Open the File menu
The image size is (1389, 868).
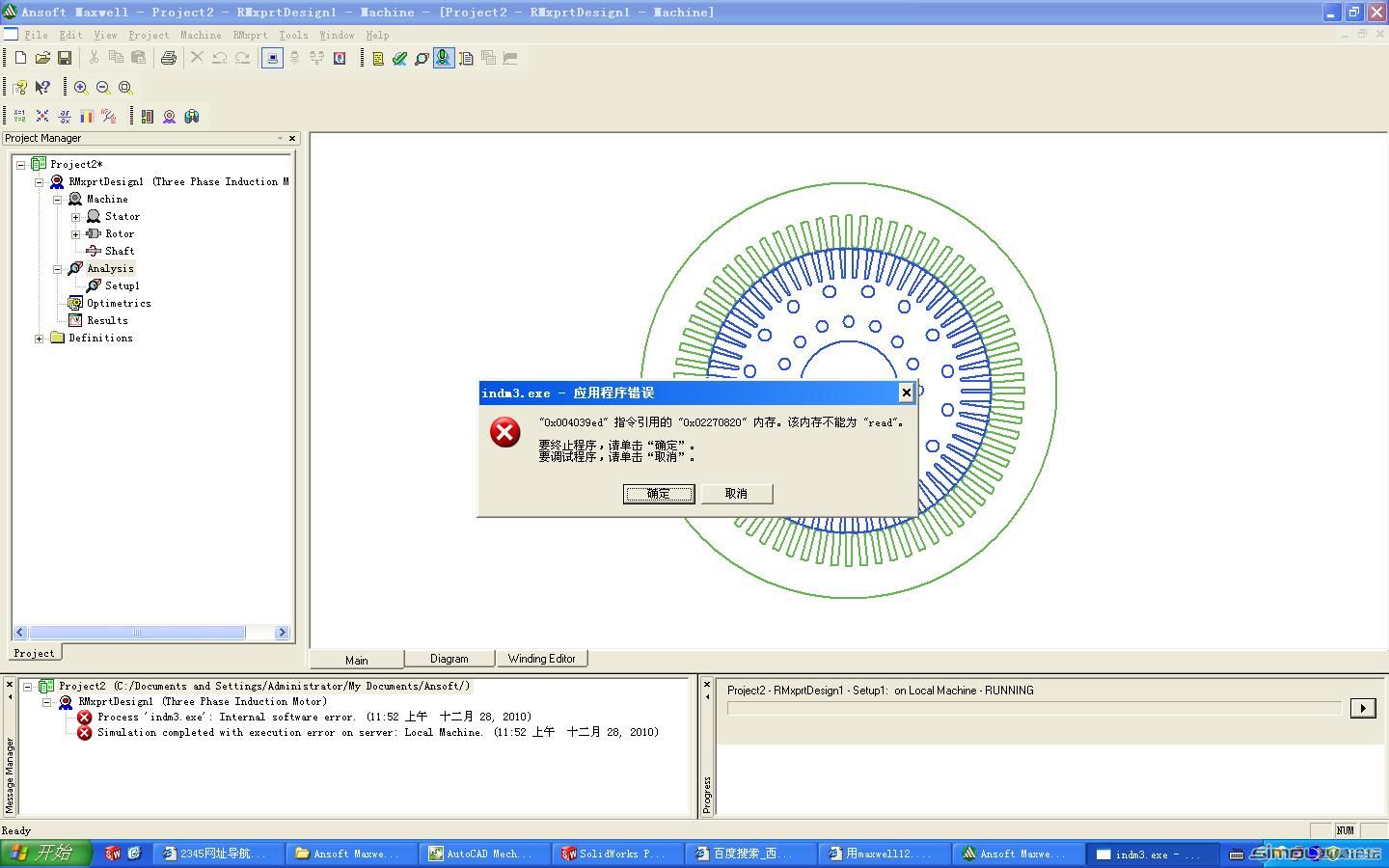[36, 35]
